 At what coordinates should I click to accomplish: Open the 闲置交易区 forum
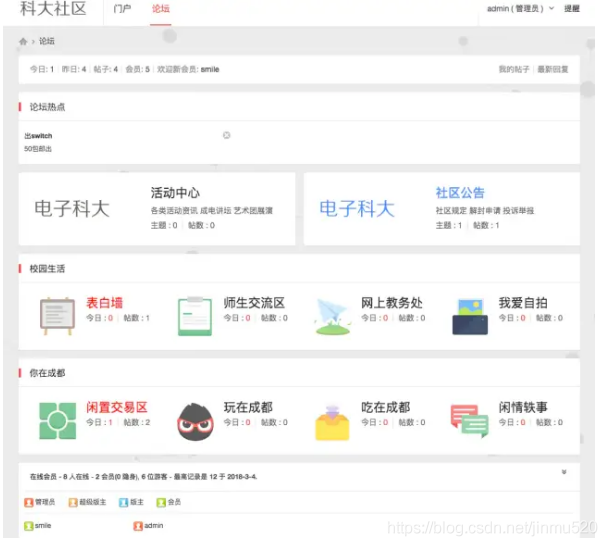[117, 407]
